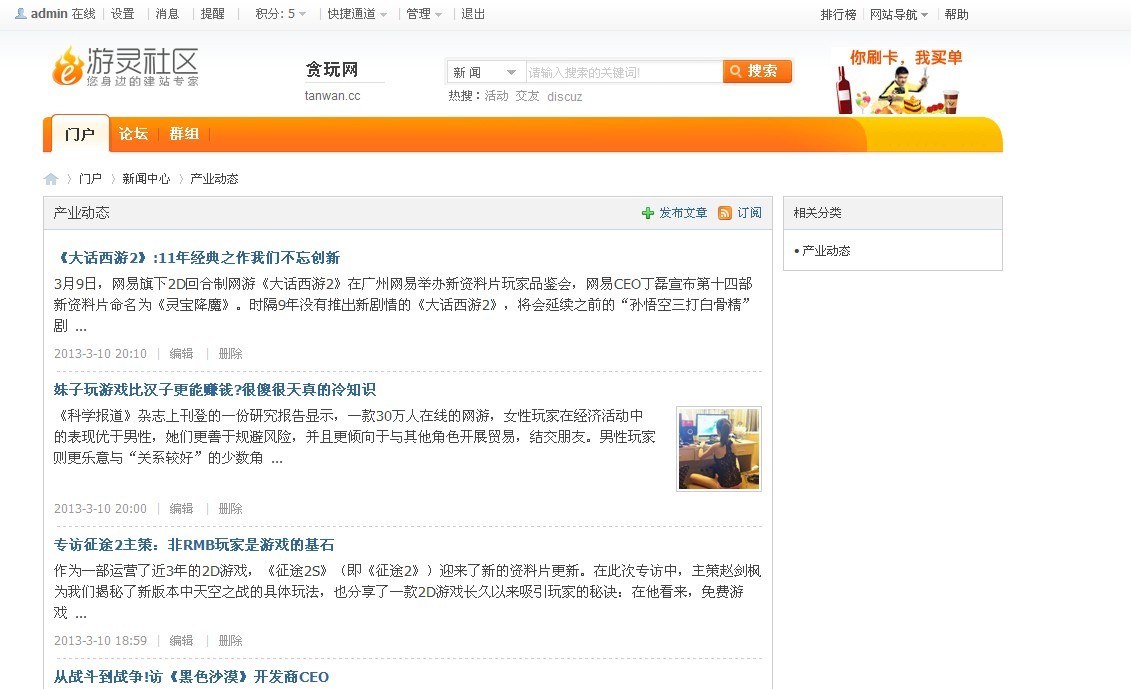
Task: Open article 专访征途2主策
Action: click(194, 545)
